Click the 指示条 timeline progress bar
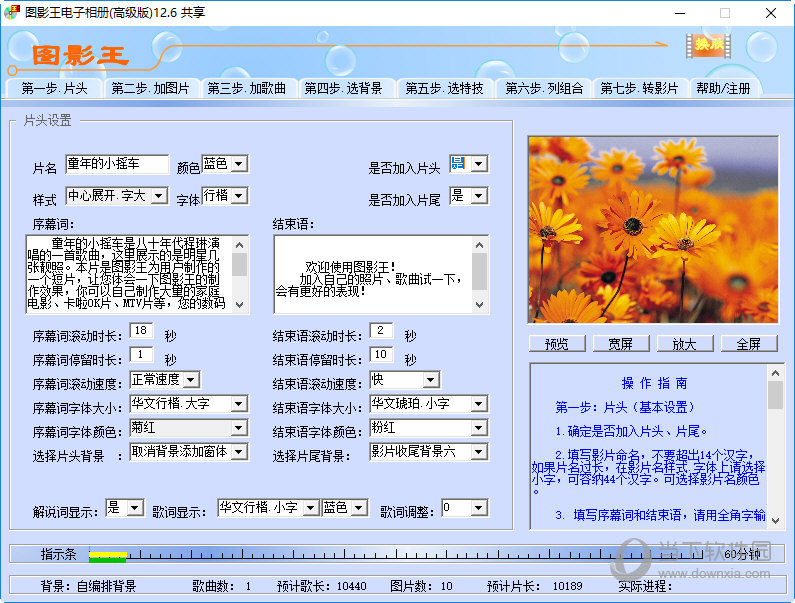 [400, 554]
